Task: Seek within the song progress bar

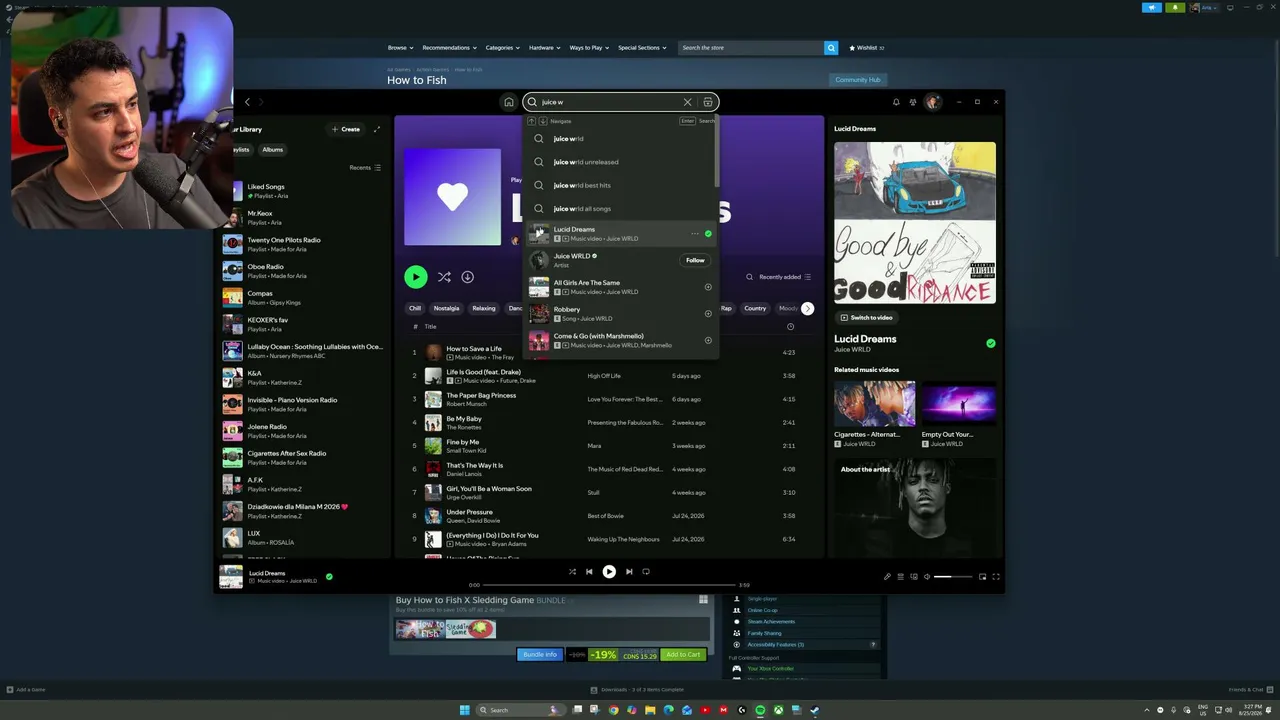Action: tap(609, 585)
